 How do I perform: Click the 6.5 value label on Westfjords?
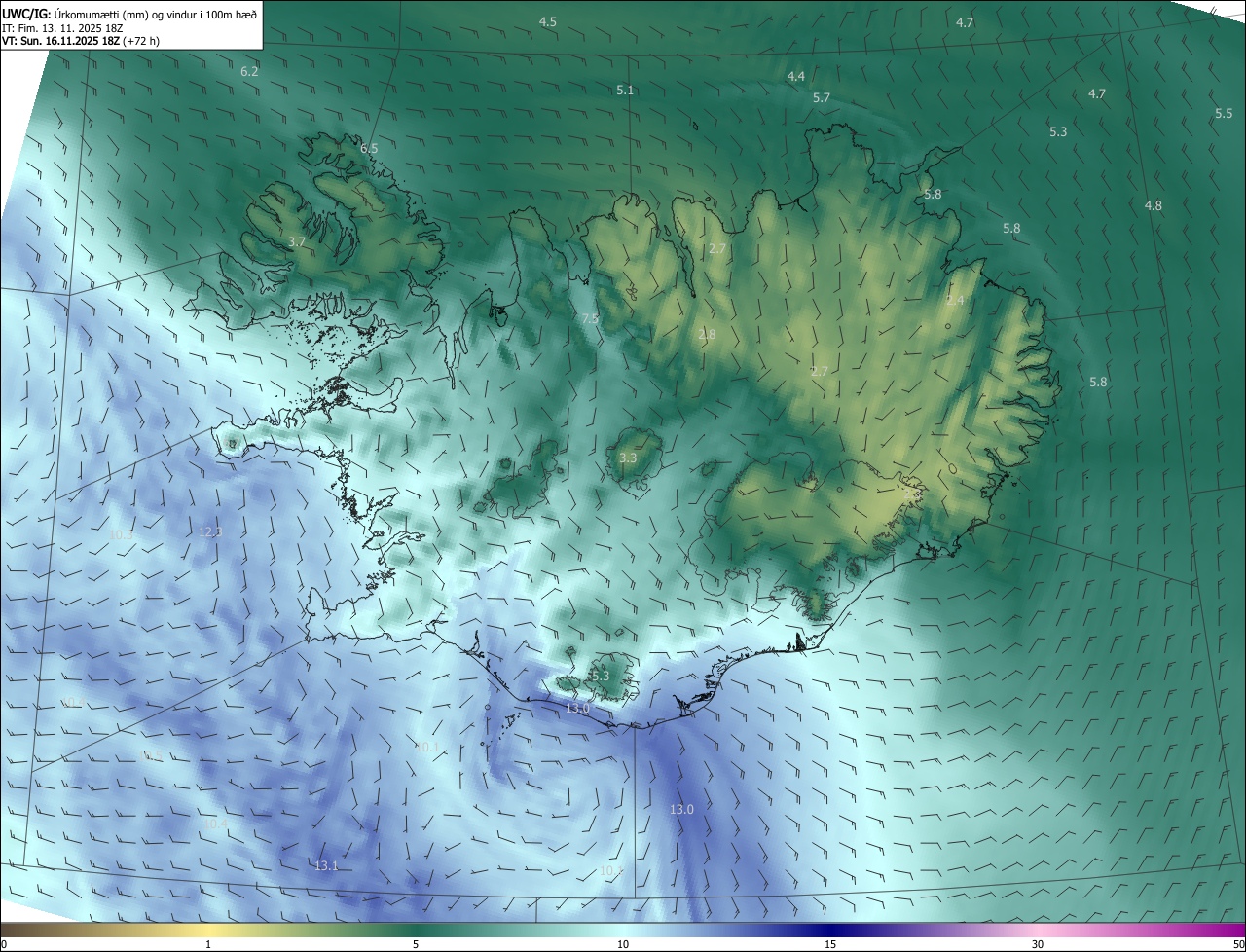(x=369, y=148)
